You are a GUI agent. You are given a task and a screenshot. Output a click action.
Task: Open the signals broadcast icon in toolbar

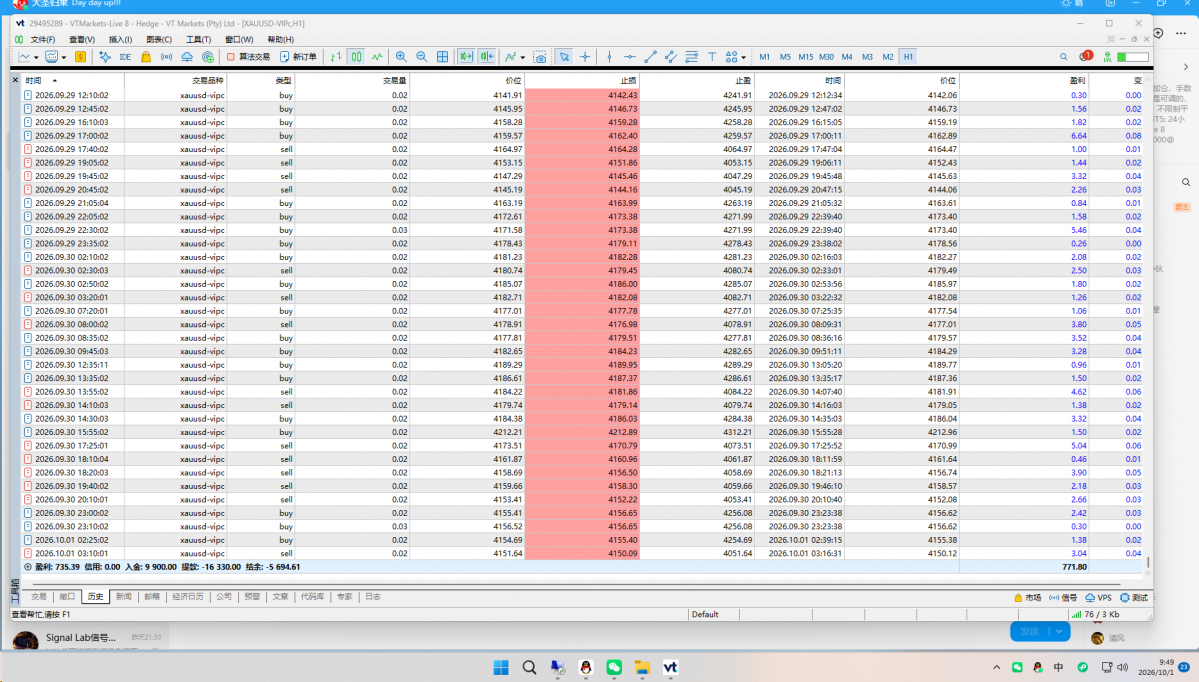[x=166, y=57]
